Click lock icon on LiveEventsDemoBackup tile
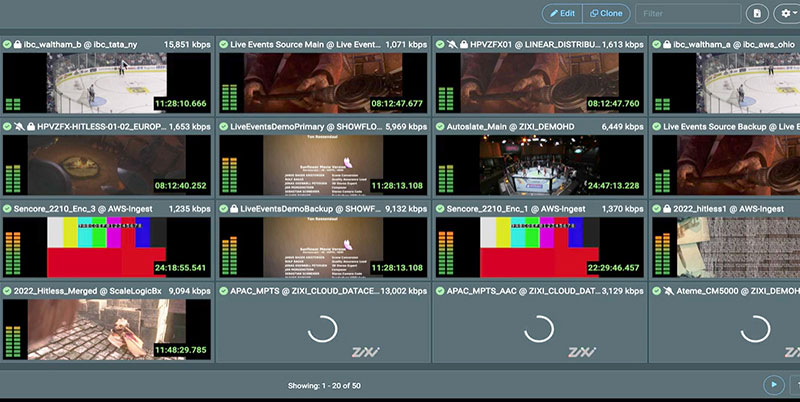The height and width of the screenshot is (402, 800). point(234,209)
